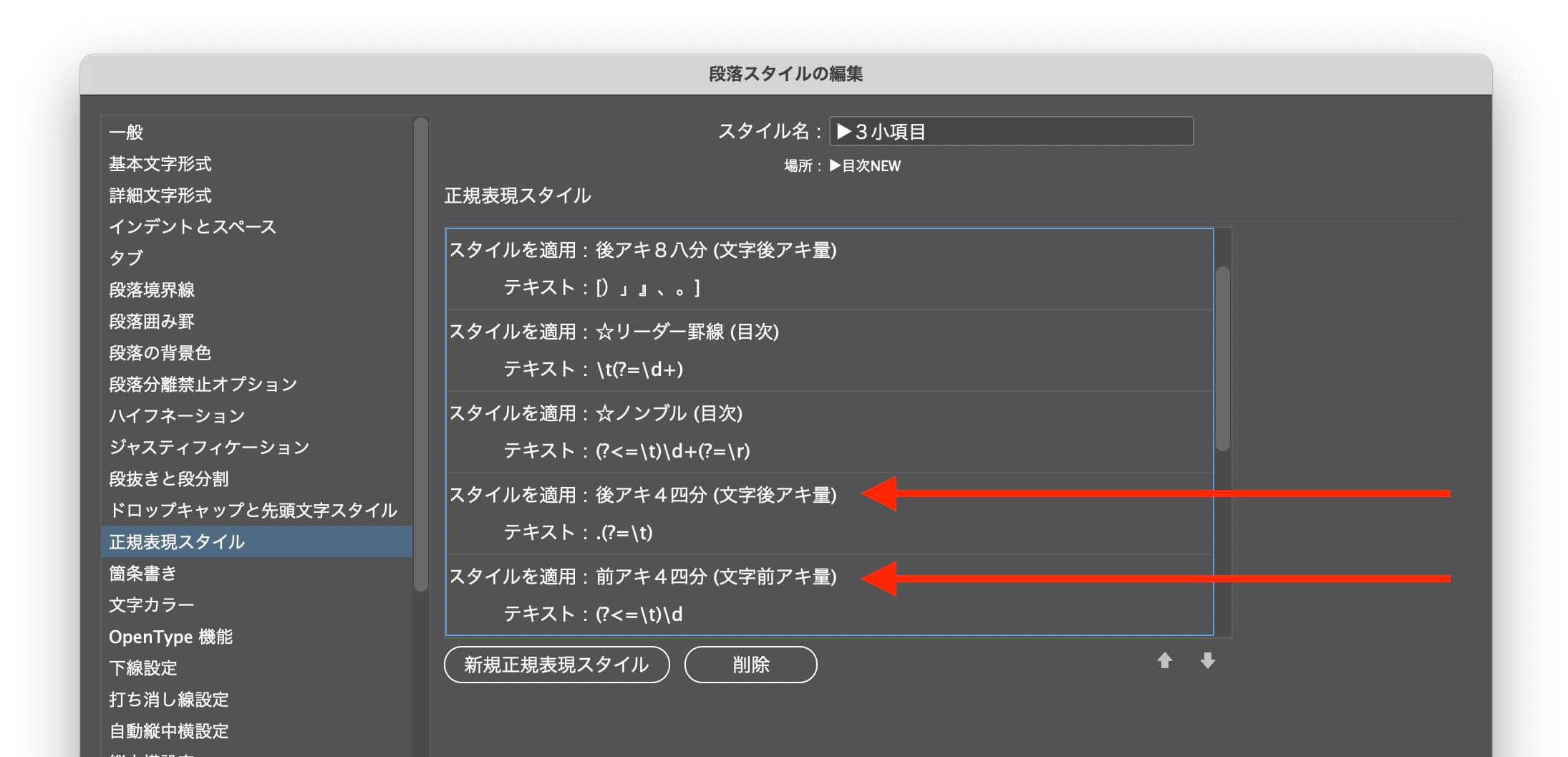
Task: Select the 箇条書き category
Action: (x=142, y=574)
